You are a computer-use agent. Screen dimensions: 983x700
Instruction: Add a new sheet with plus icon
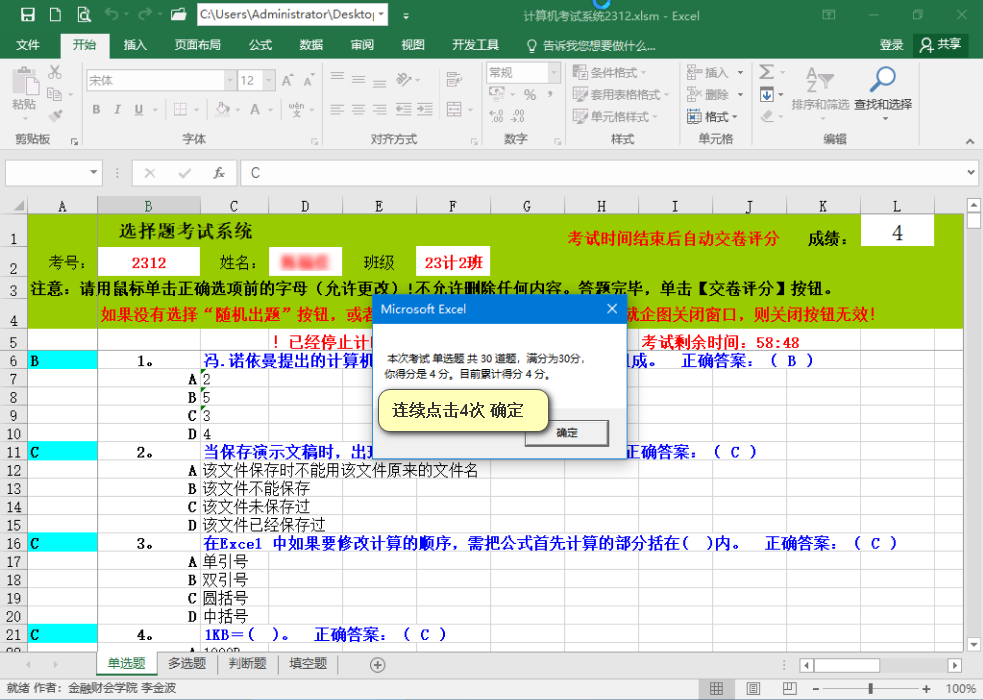click(x=377, y=665)
